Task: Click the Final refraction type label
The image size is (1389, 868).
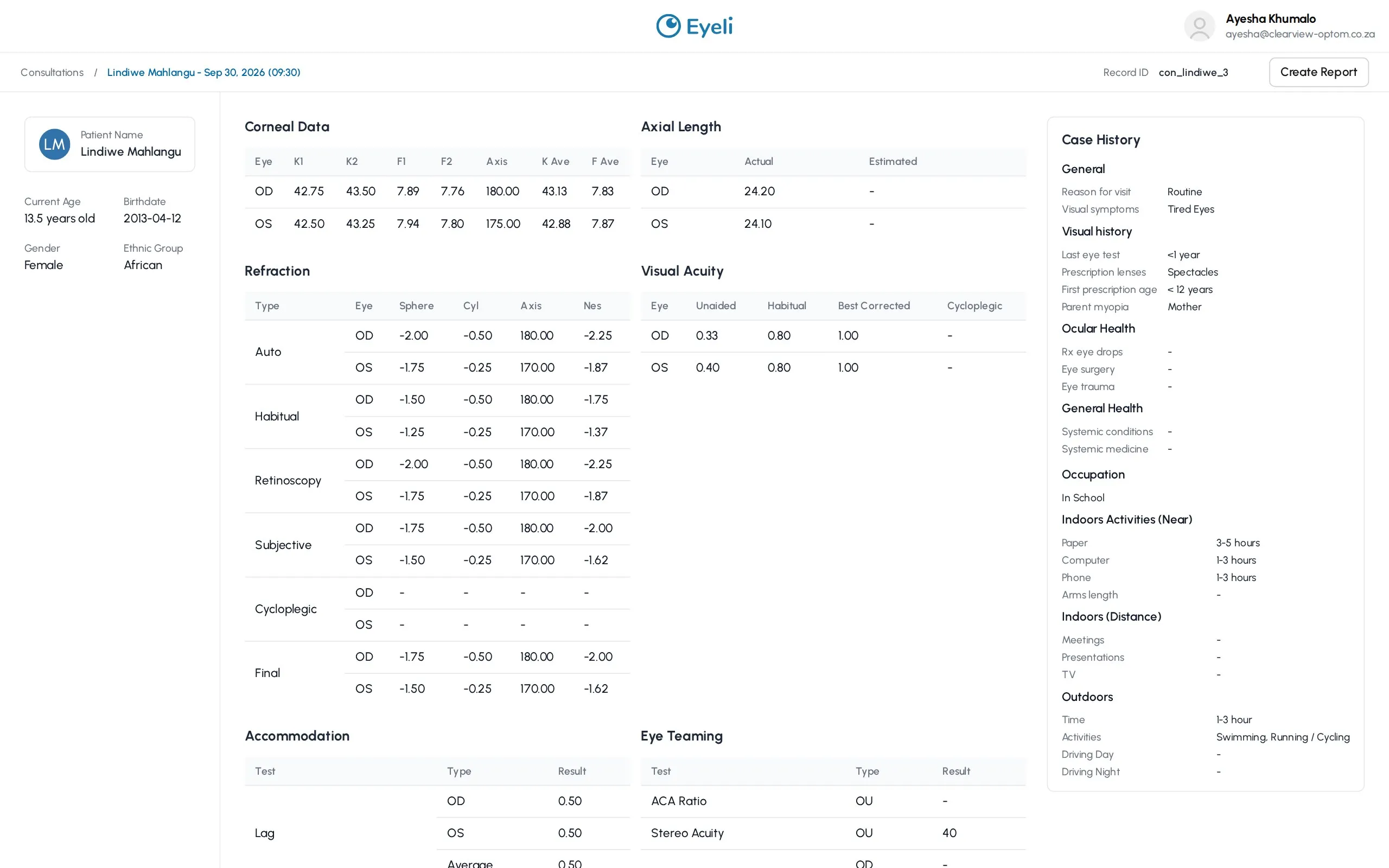Action: pos(267,673)
